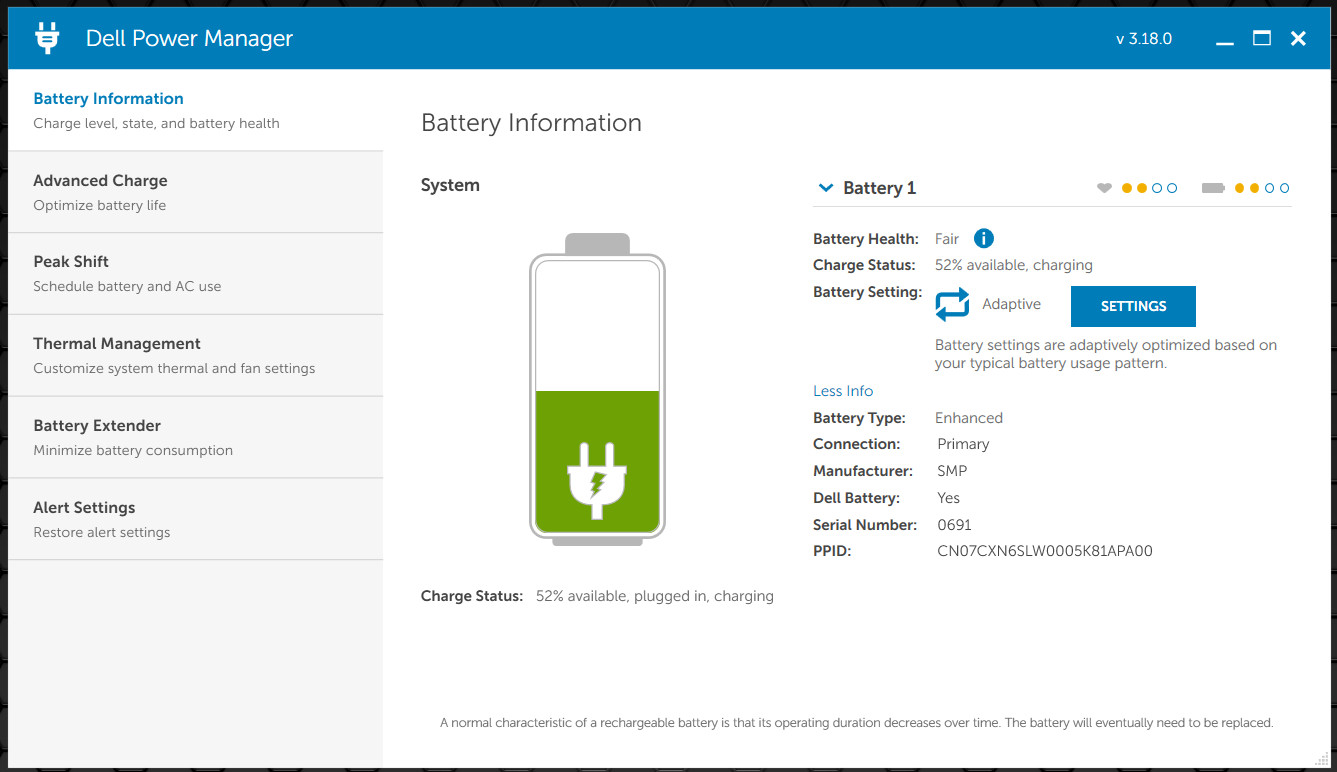Viewport: 1337px width, 772px height.
Task: Open the battery SETTINGS button
Action: click(x=1133, y=306)
